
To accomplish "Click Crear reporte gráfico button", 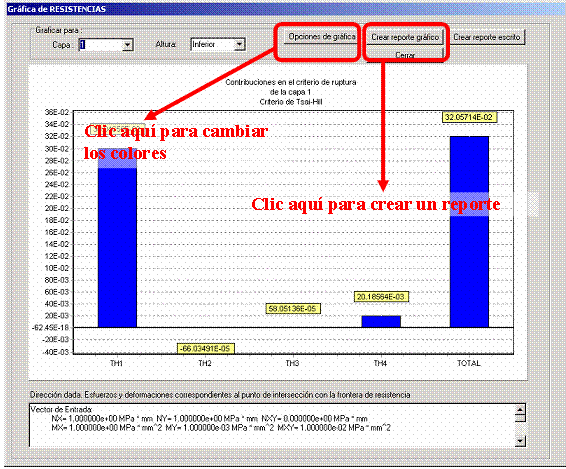I will 405,37.
